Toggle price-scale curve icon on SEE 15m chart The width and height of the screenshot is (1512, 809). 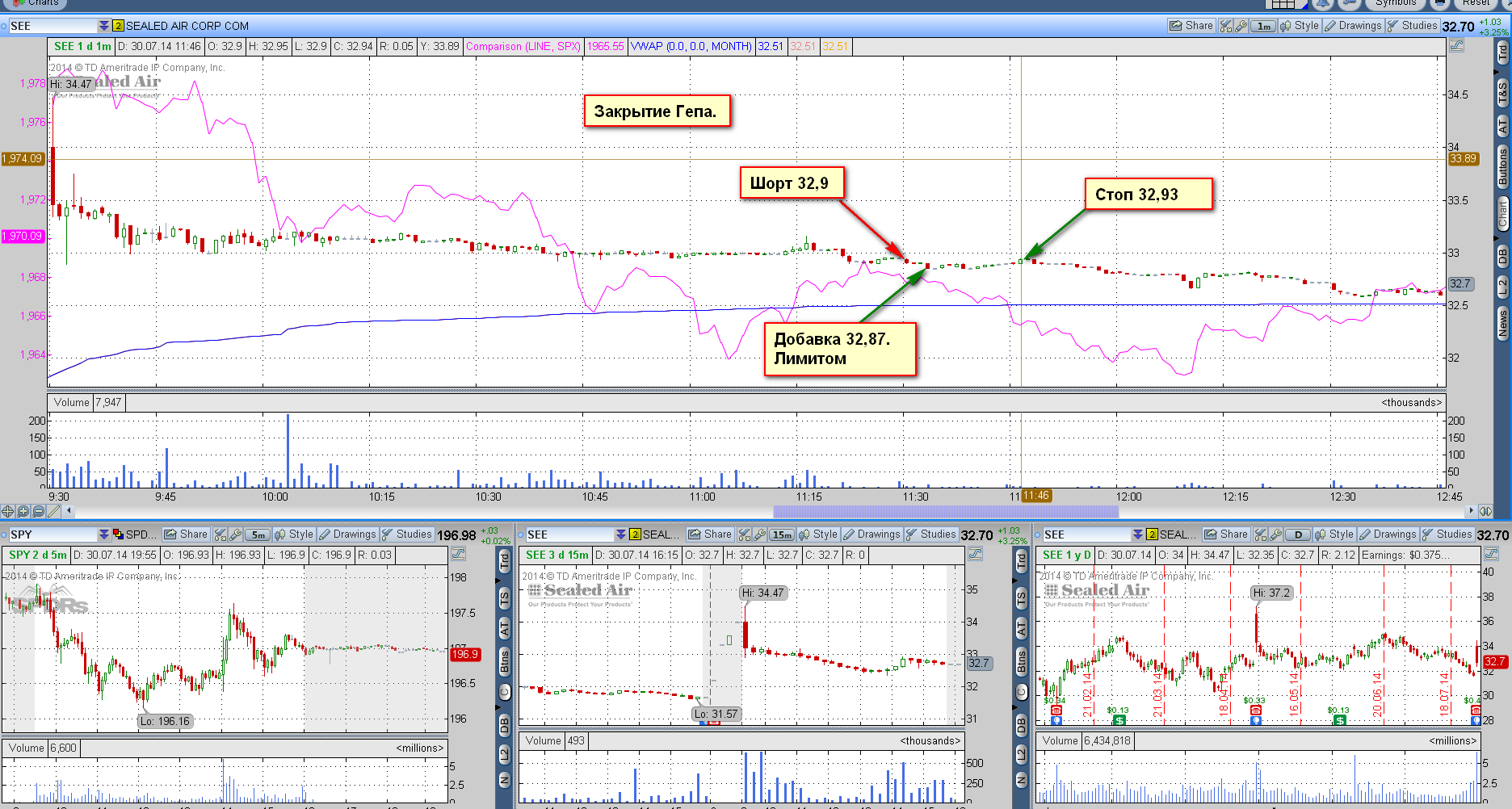975,554
